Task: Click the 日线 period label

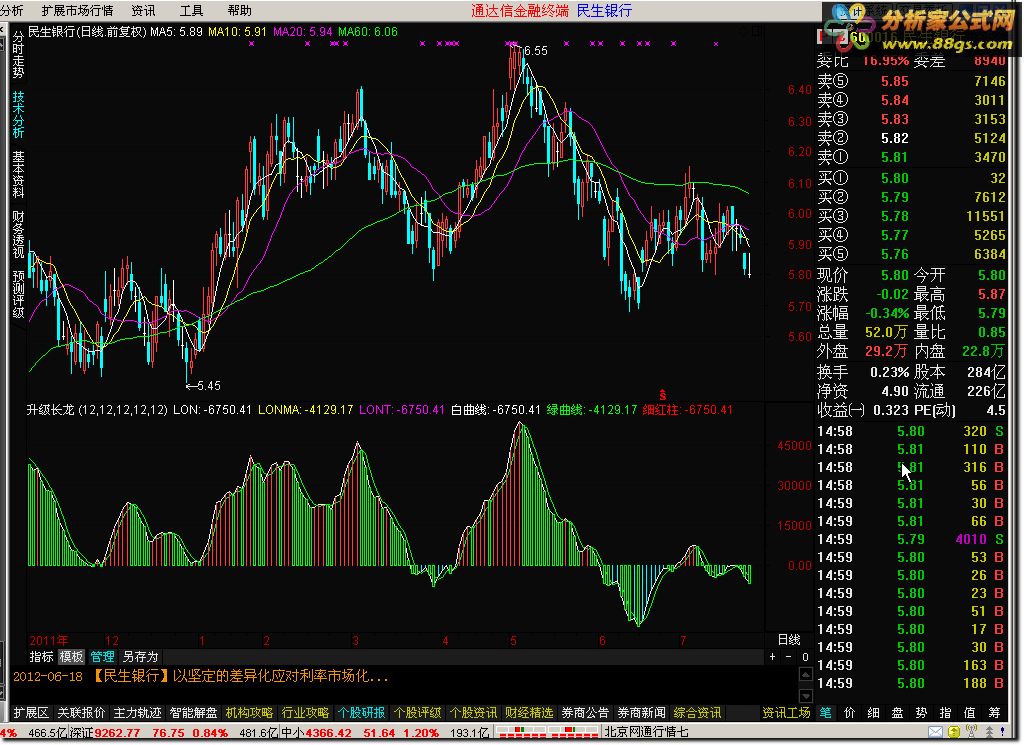Action: [x=789, y=639]
